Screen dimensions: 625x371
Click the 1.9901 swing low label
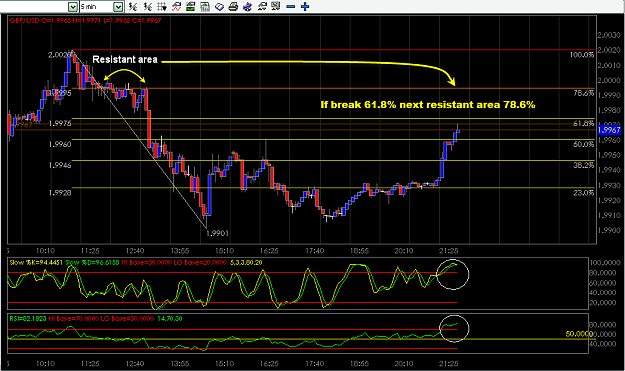(218, 233)
